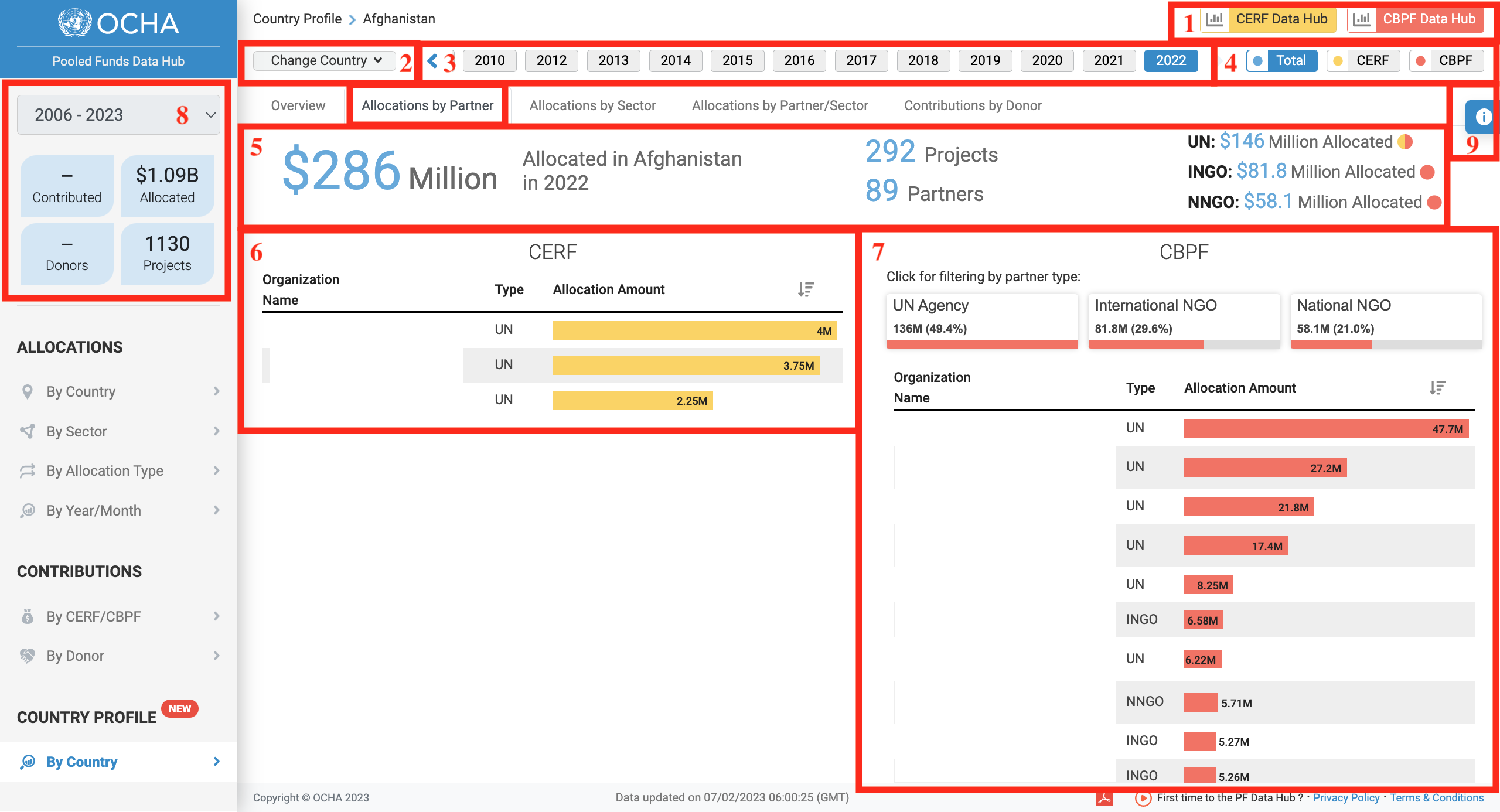Click the By Allocation Type arrows icon
1500x812 pixels.
27,470
